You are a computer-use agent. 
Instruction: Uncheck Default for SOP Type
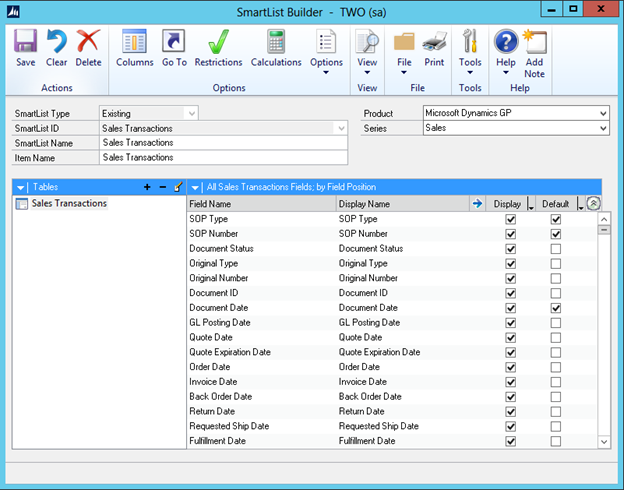coord(556,219)
